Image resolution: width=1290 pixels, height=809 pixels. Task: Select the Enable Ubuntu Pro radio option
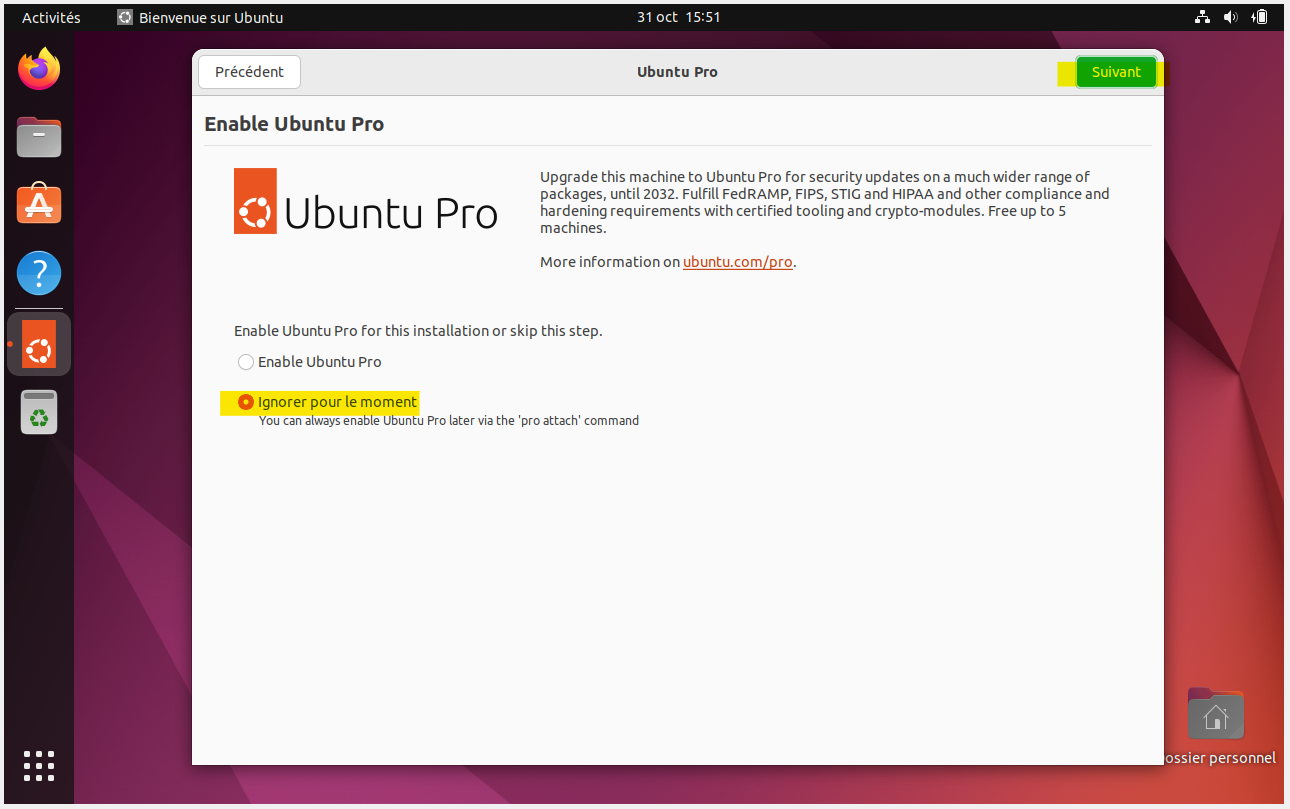click(246, 362)
